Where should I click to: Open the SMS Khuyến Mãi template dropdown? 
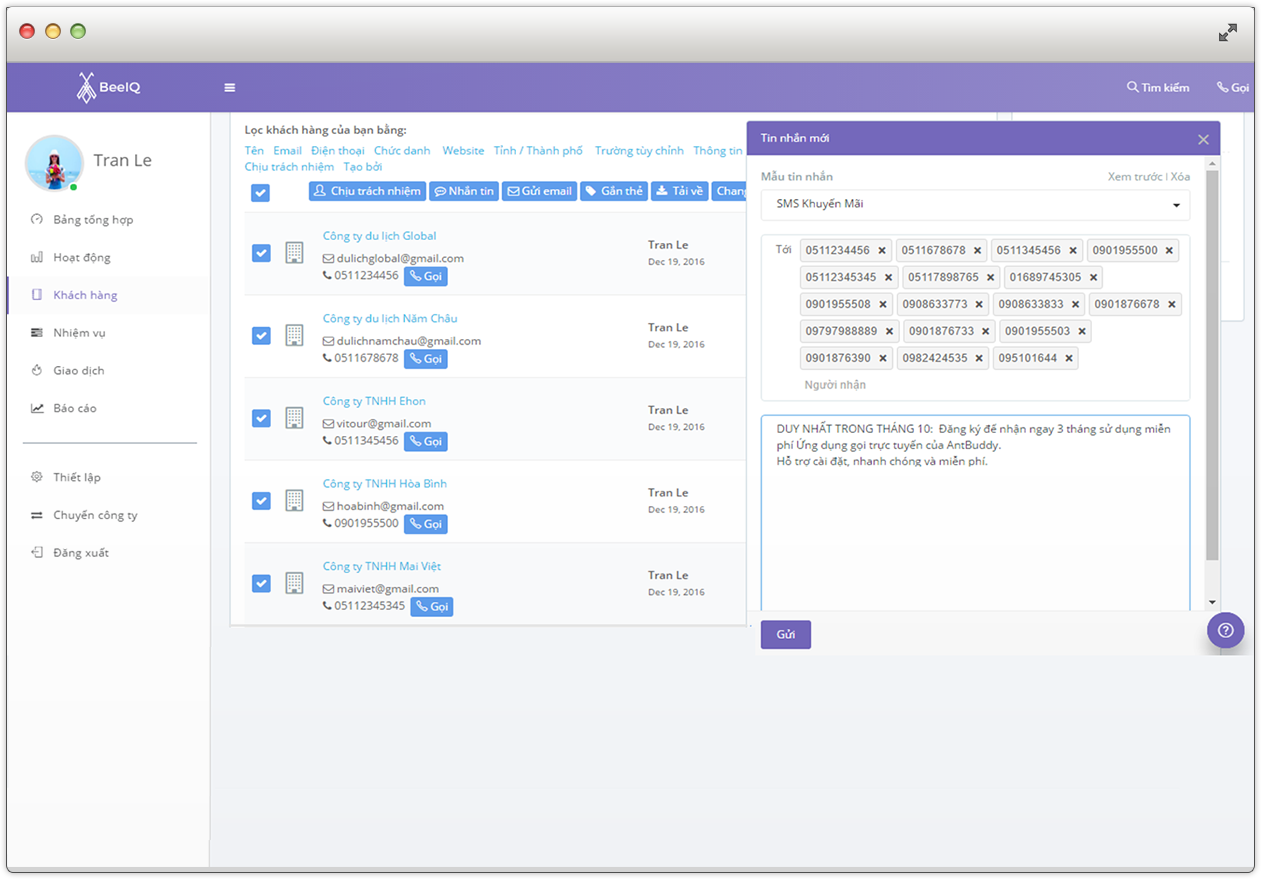975,205
